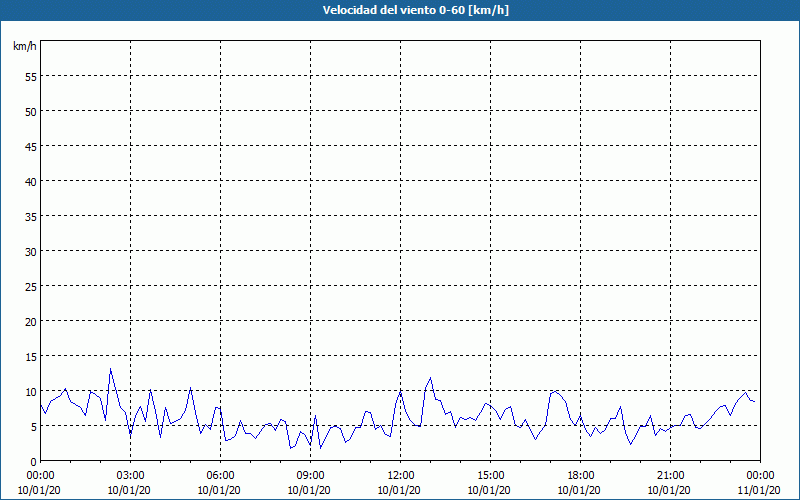
Task: Select the "km/h" unit label on the axis
Action: [24, 46]
